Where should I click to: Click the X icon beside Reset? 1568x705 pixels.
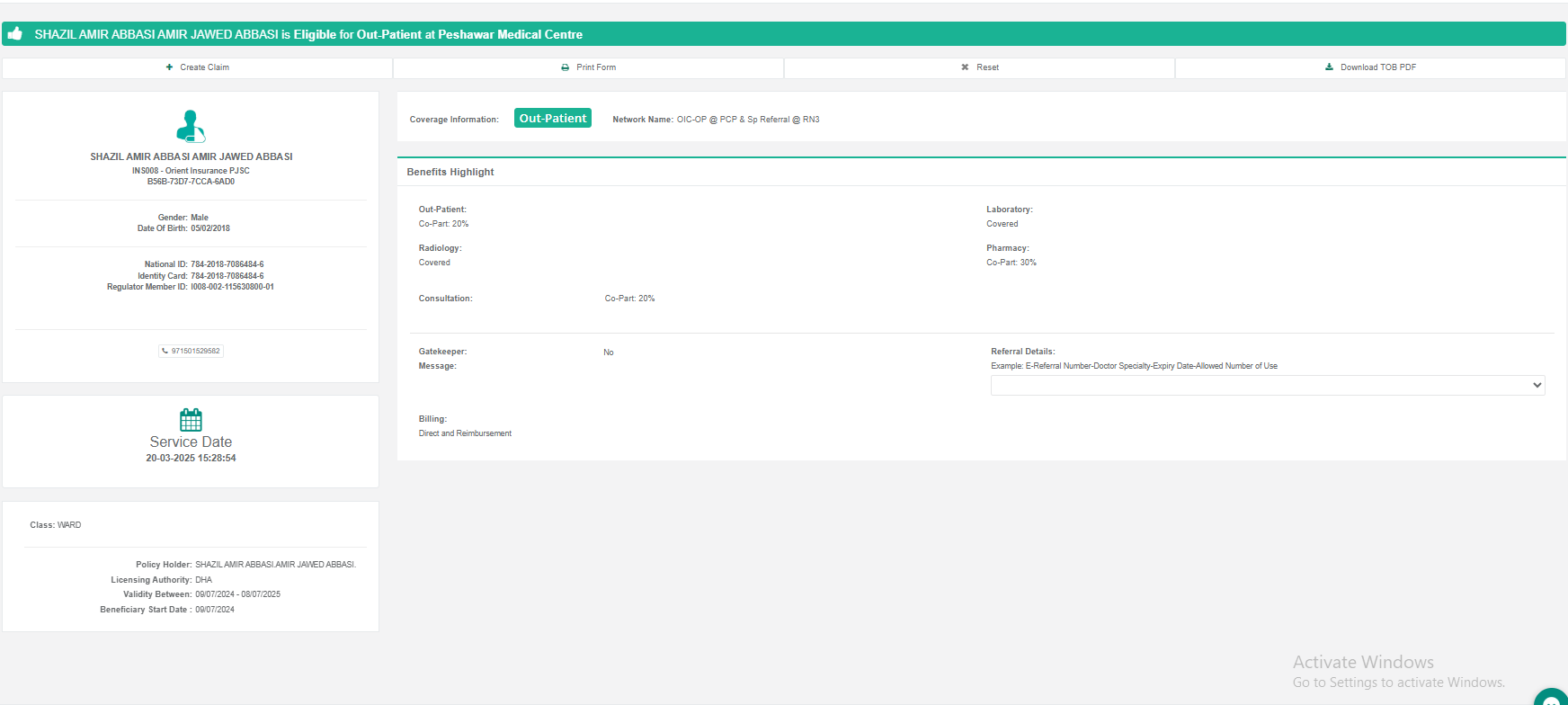point(965,67)
